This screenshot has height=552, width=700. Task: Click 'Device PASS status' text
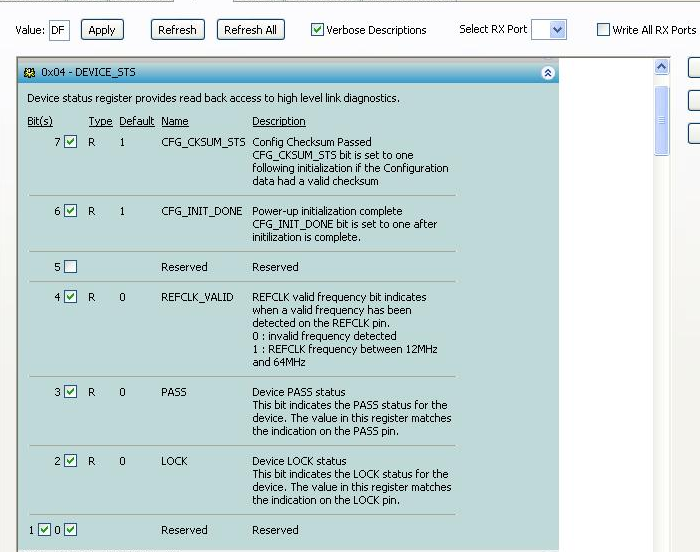(x=299, y=392)
